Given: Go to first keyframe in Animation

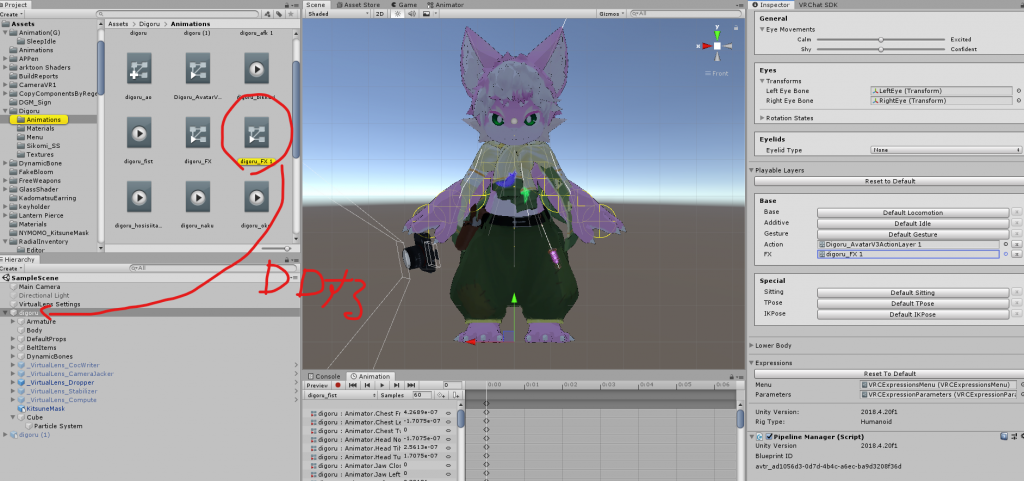Looking at the screenshot, I should (353, 386).
